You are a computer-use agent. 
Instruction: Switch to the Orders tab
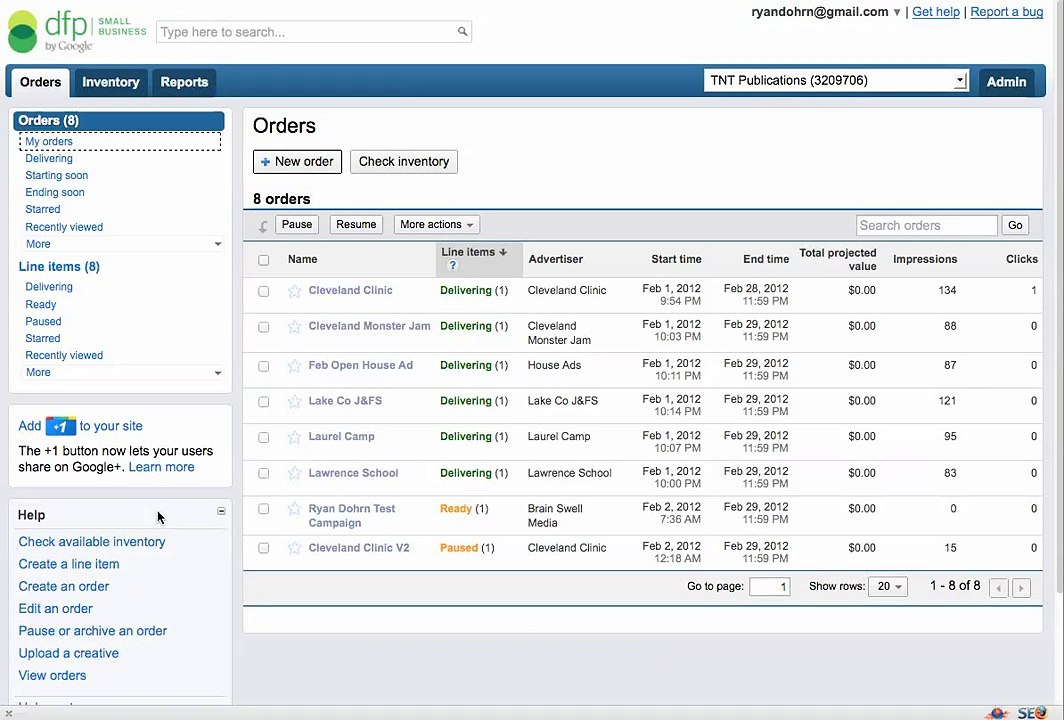[40, 82]
